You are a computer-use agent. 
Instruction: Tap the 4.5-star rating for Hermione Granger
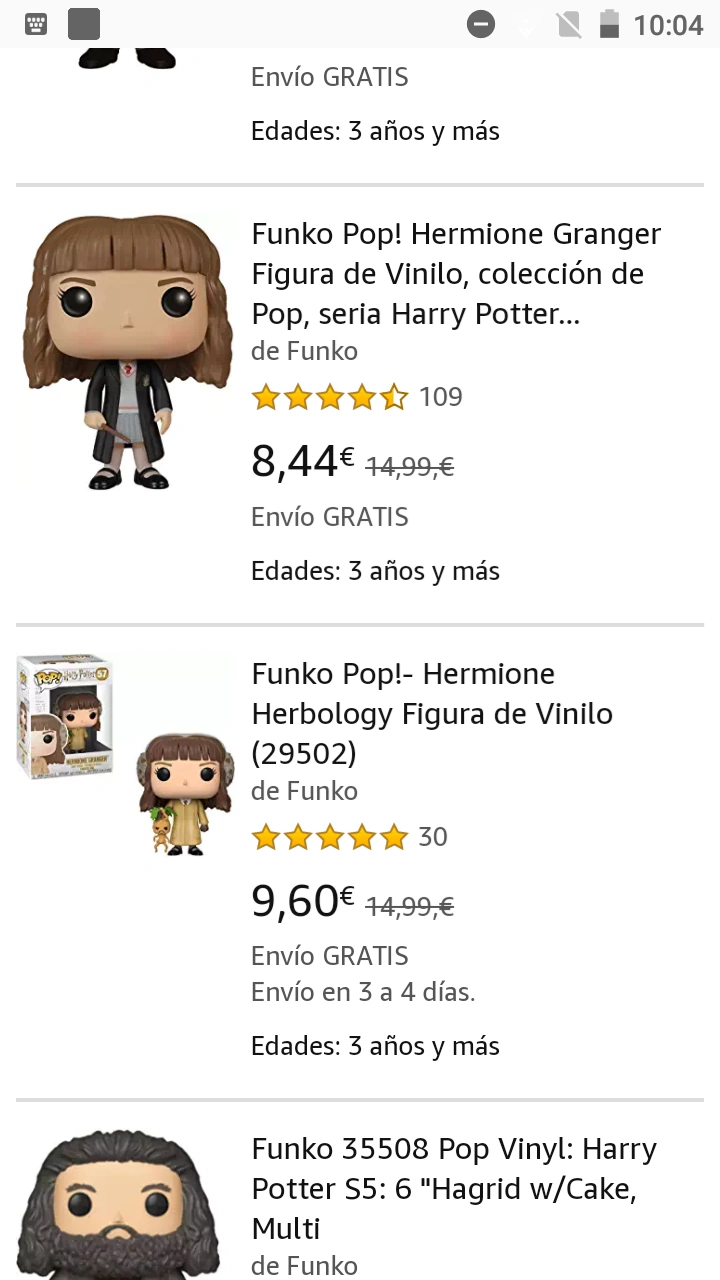330,397
